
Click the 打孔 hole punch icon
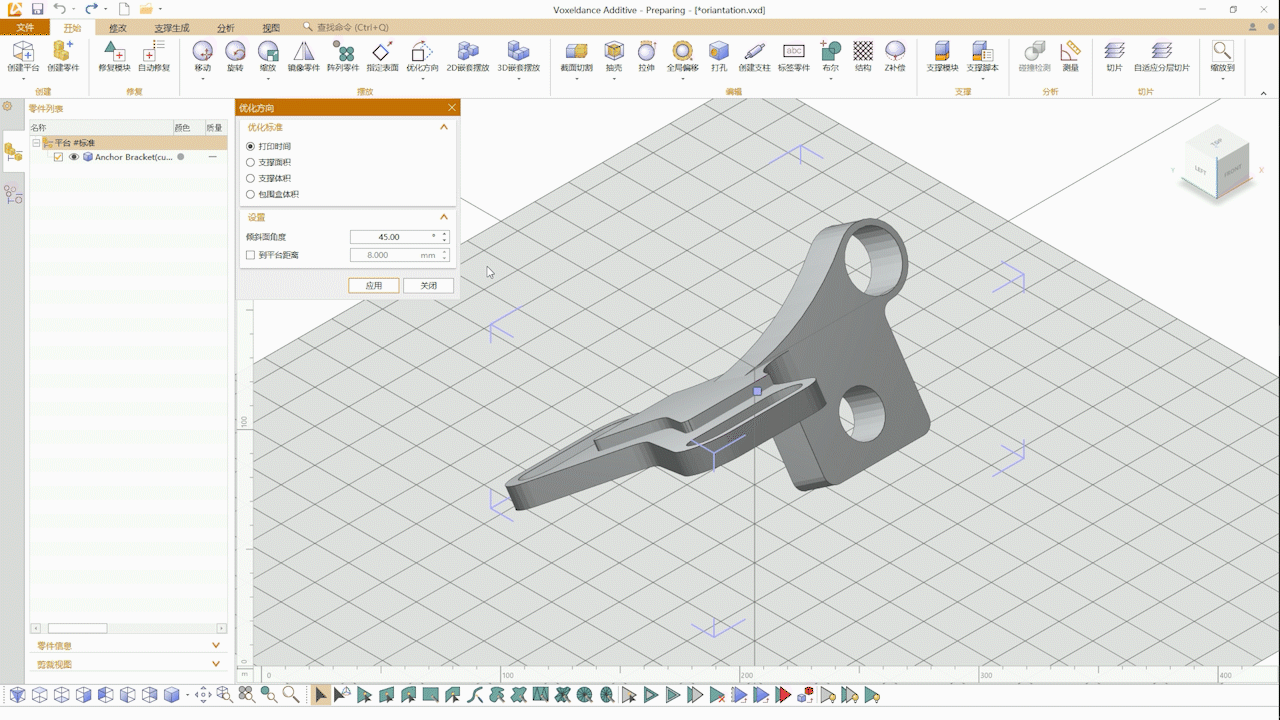pyautogui.click(x=718, y=51)
